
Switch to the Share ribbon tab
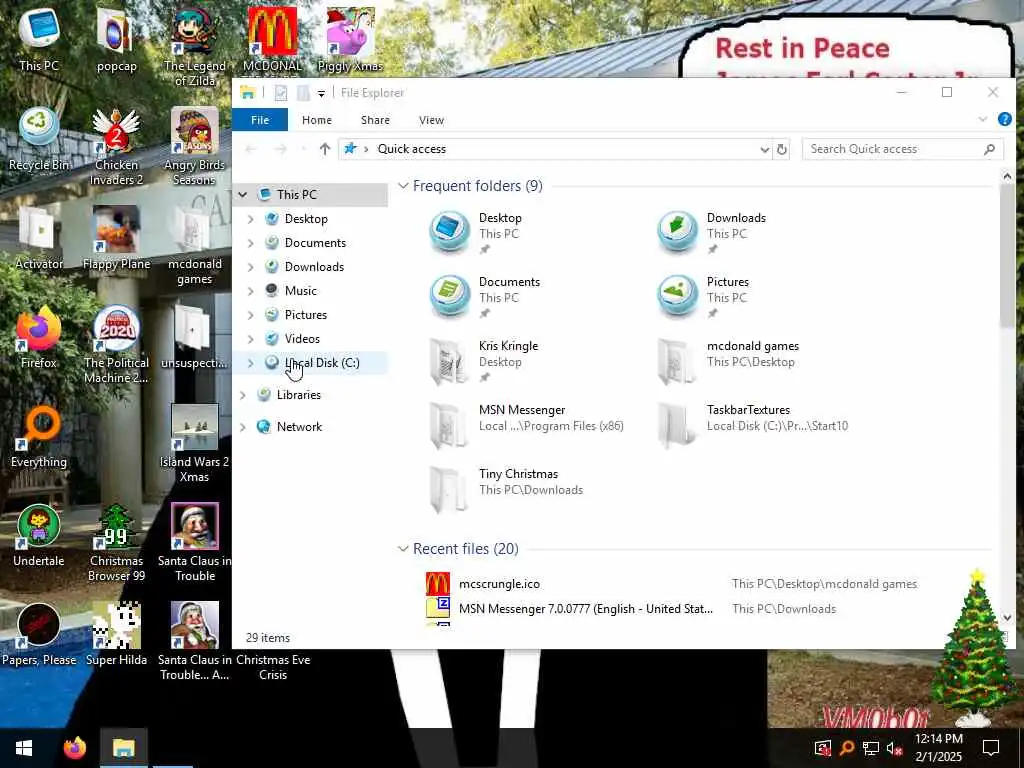376,120
